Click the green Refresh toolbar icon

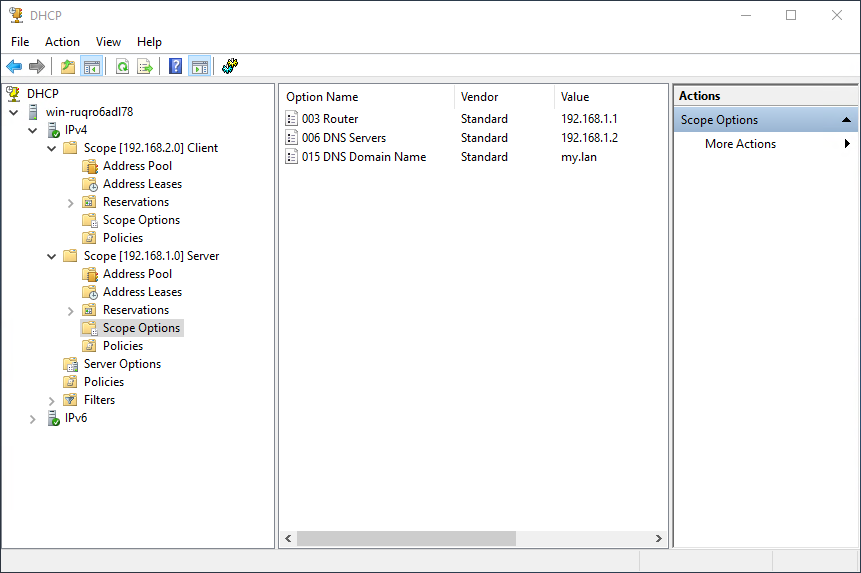click(122, 67)
